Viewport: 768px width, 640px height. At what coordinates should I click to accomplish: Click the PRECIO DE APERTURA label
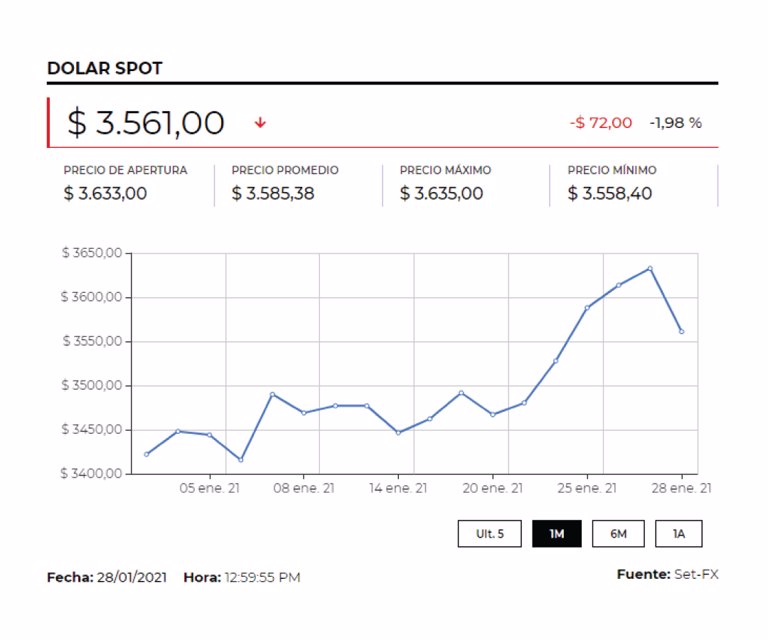click(125, 170)
